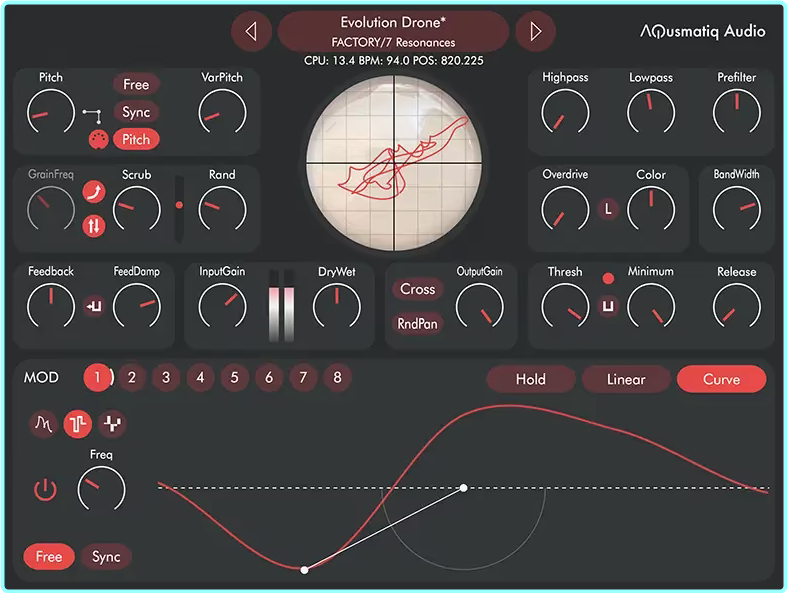Select MOD slot 2
787x593 pixels.
pos(132,377)
